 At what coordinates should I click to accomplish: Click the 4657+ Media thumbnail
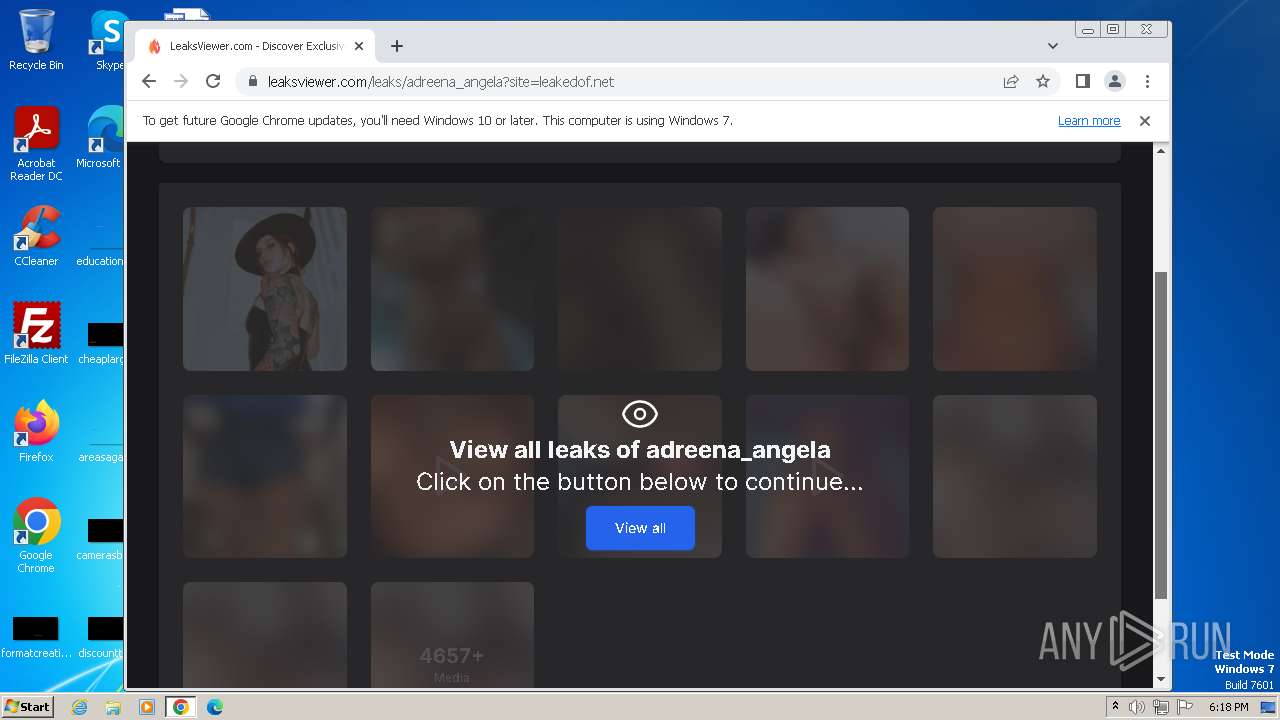click(452, 635)
